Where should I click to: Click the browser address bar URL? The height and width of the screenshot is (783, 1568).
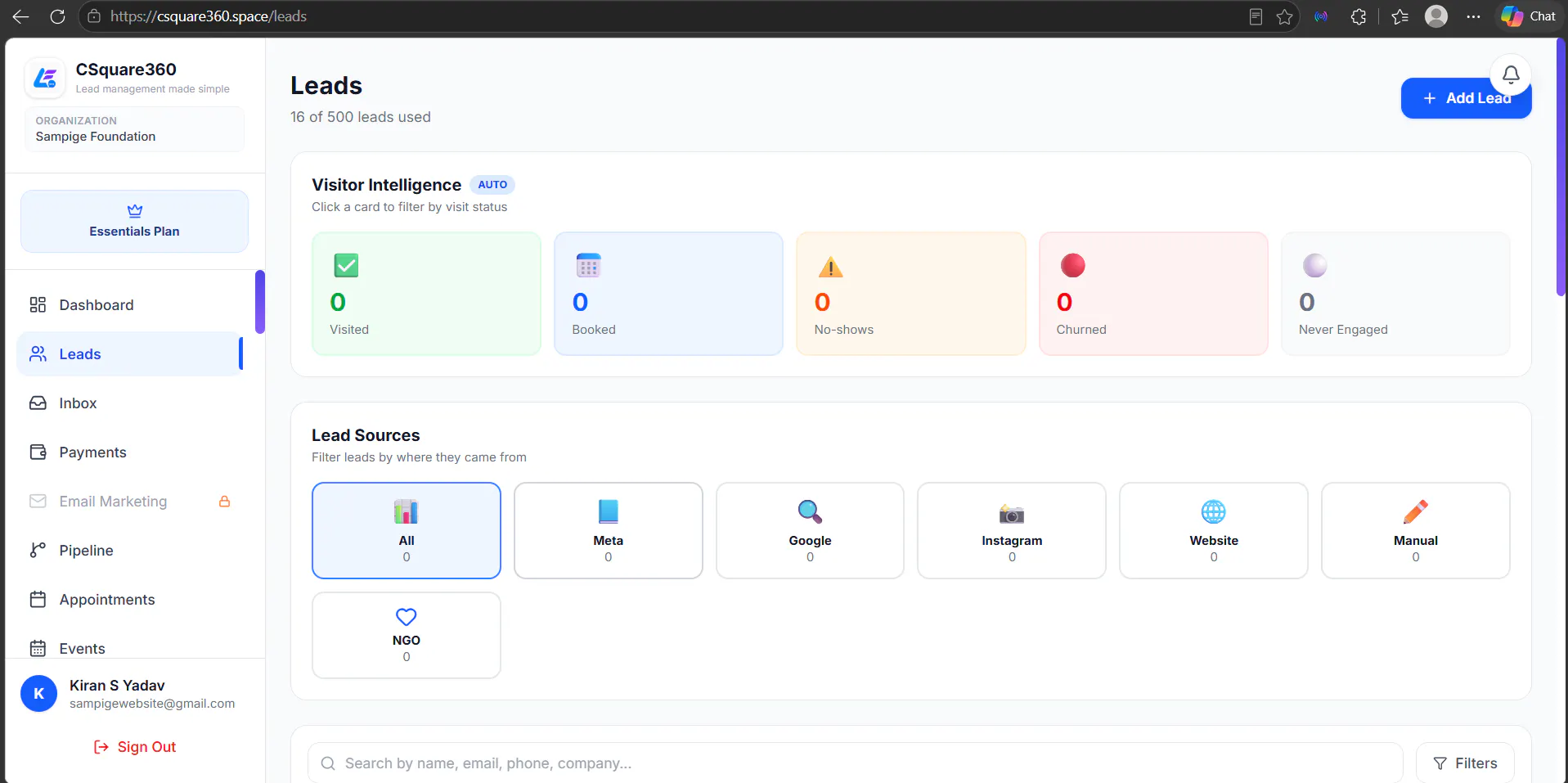click(x=209, y=16)
